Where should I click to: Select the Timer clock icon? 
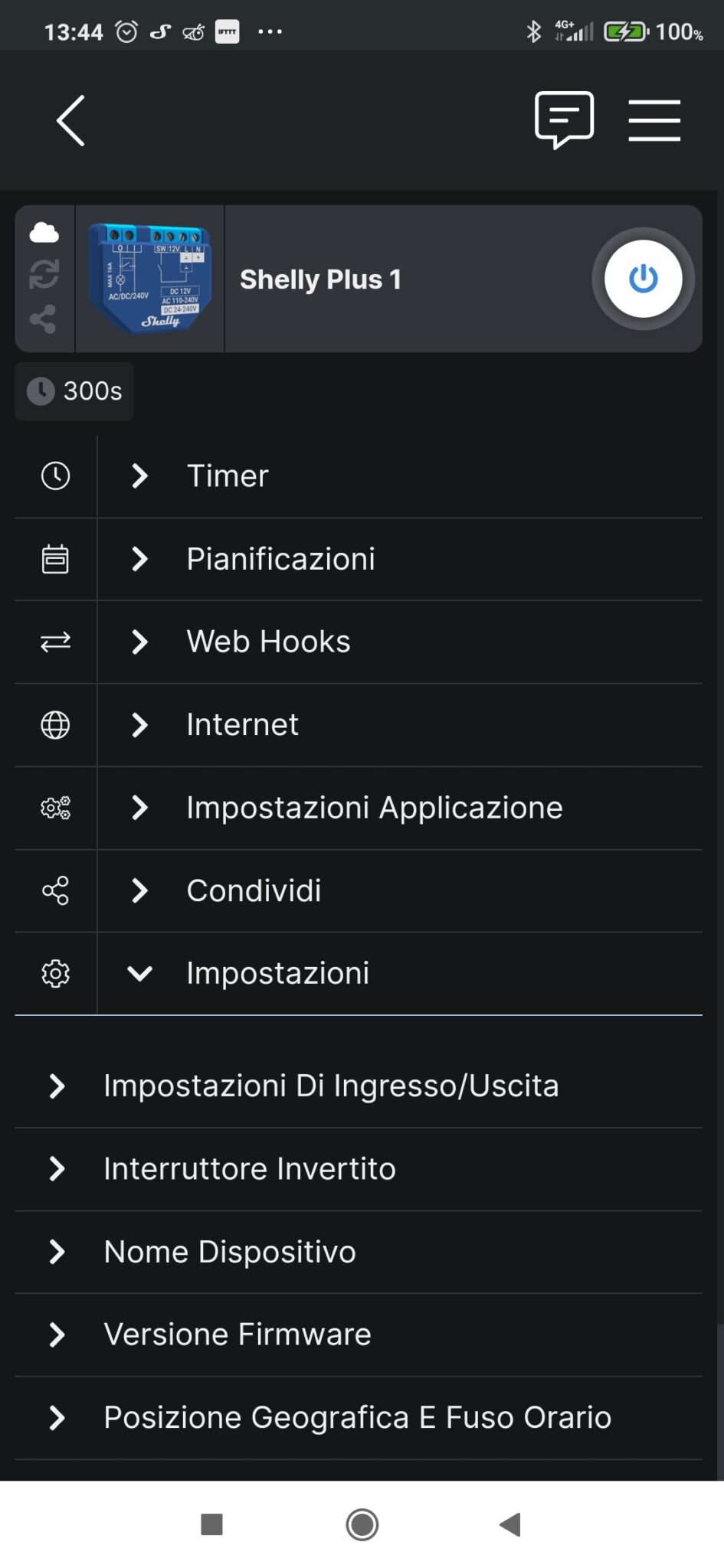(x=54, y=475)
